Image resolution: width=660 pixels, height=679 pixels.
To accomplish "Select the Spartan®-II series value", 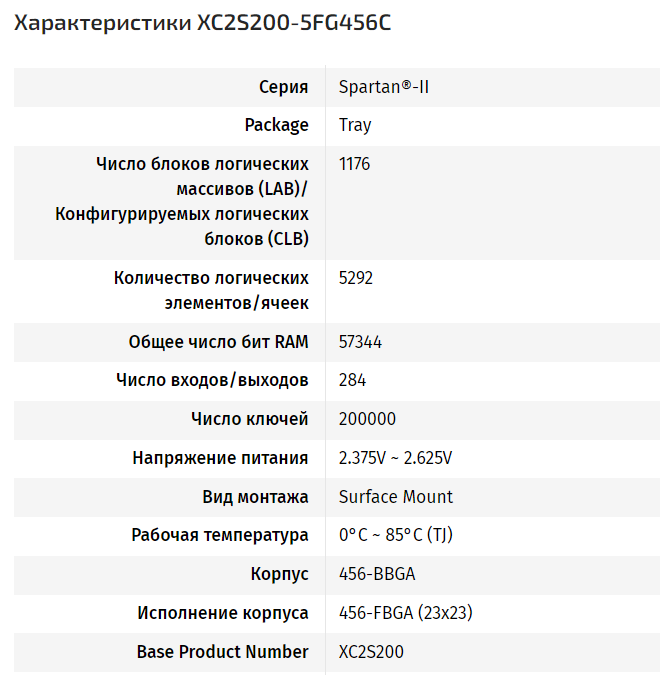I will [384, 87].
